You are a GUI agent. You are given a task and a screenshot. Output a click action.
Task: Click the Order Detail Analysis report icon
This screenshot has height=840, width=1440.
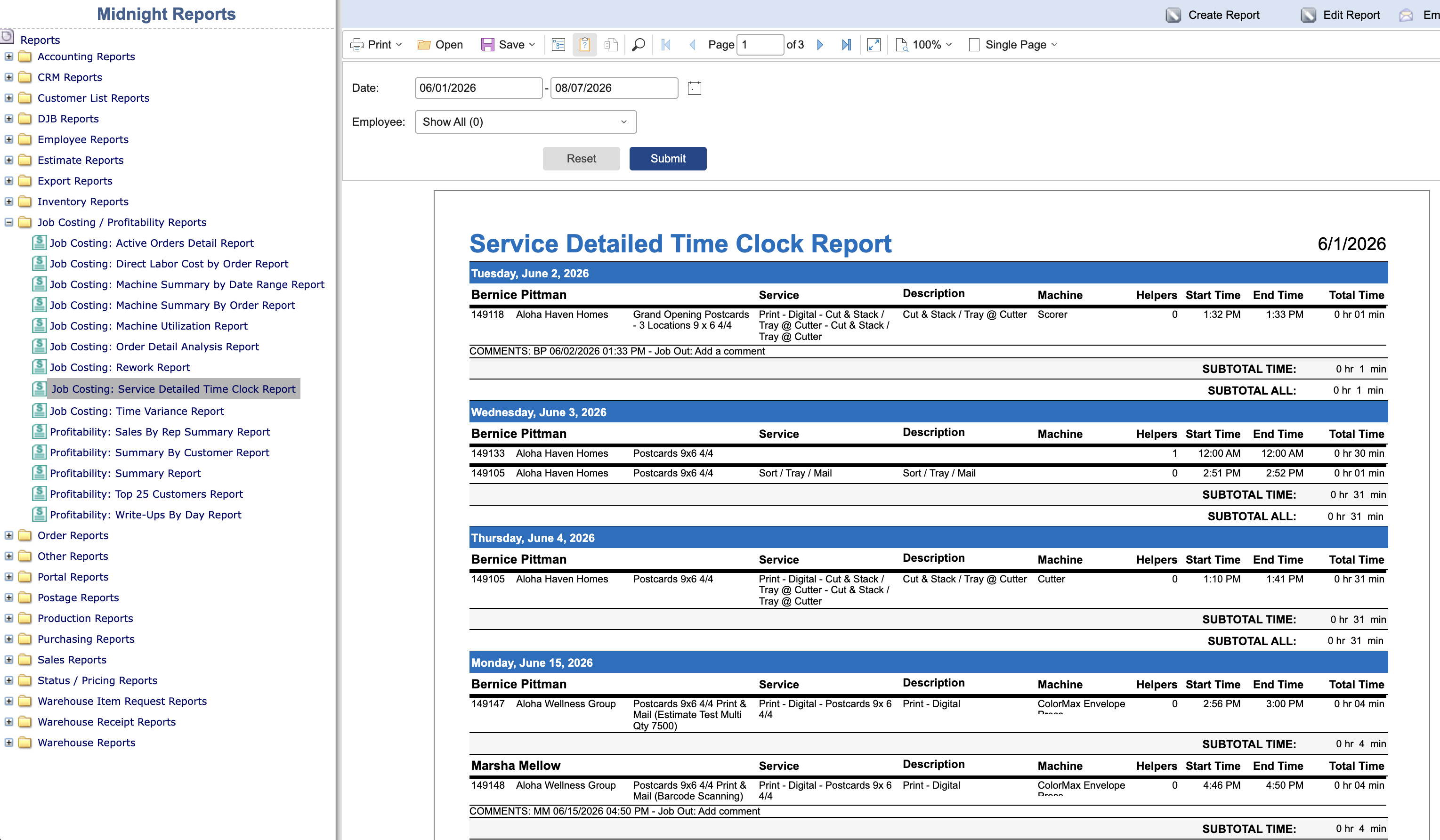(39, 346)
